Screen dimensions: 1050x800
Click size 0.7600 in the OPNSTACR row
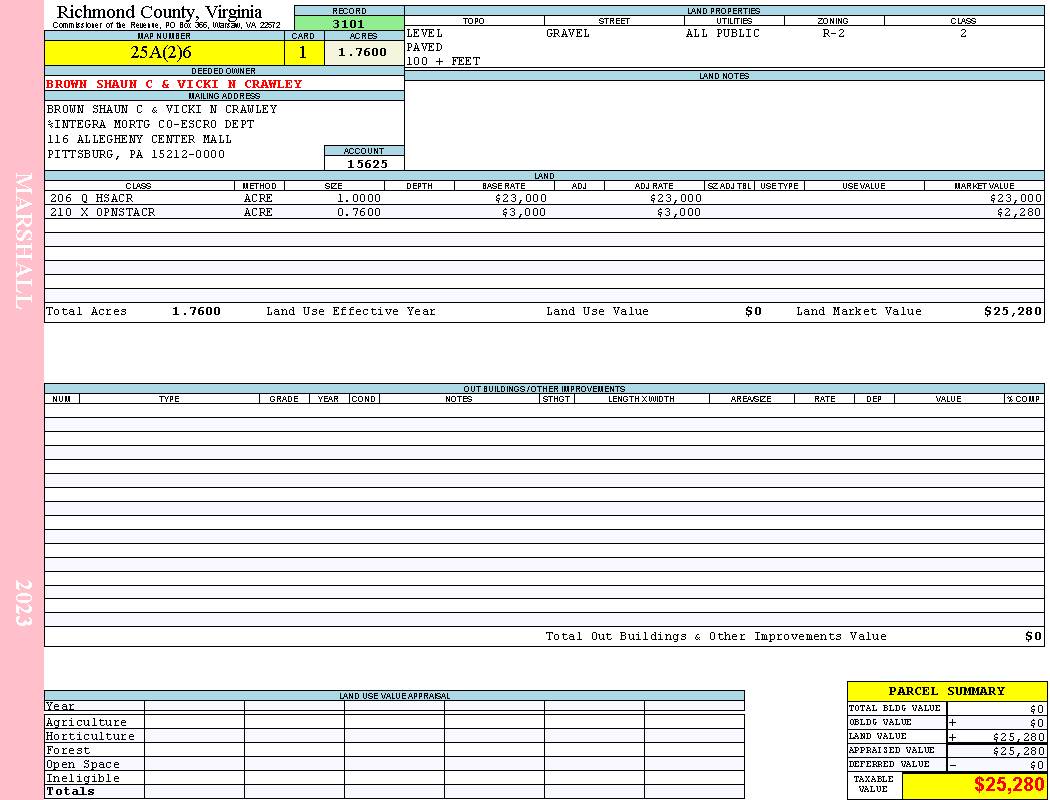[x=359, y=212]
